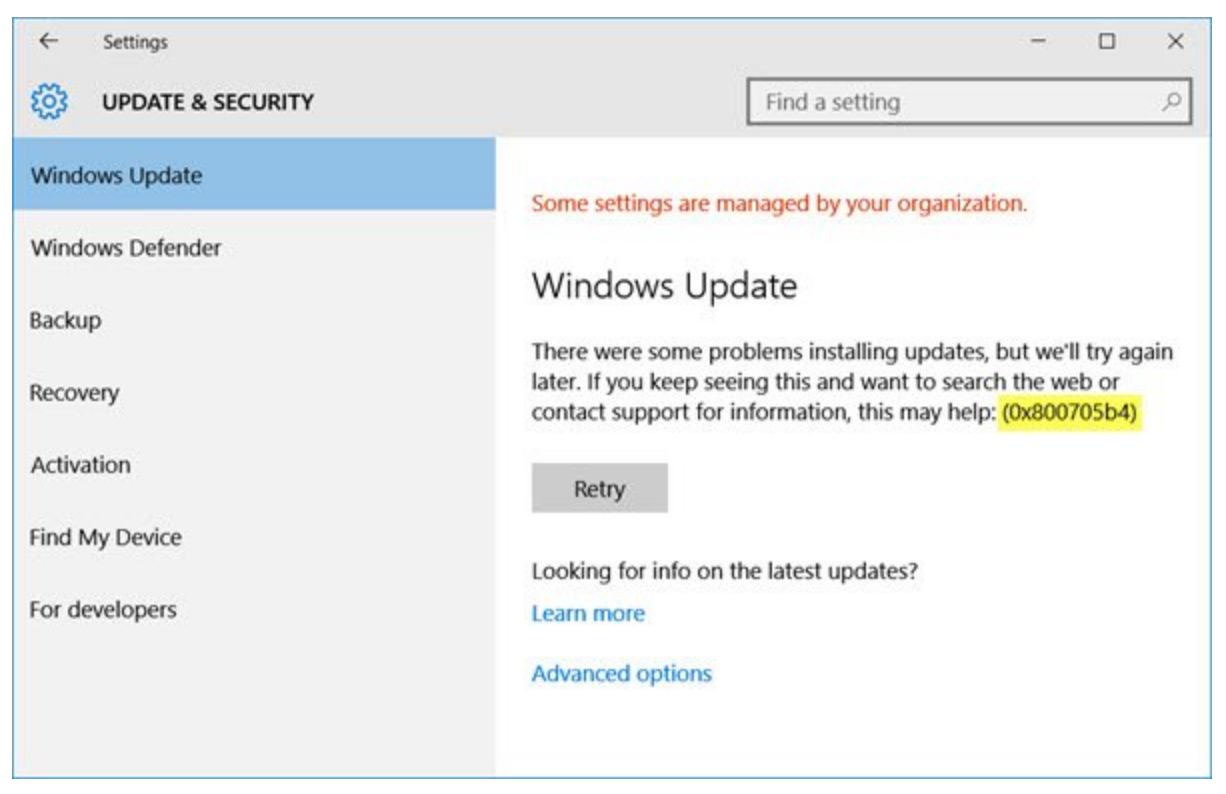The width and height of the screenshot is (1226, 794).
Task: Click the back arrow in title bar
Action: click(47, 42)
